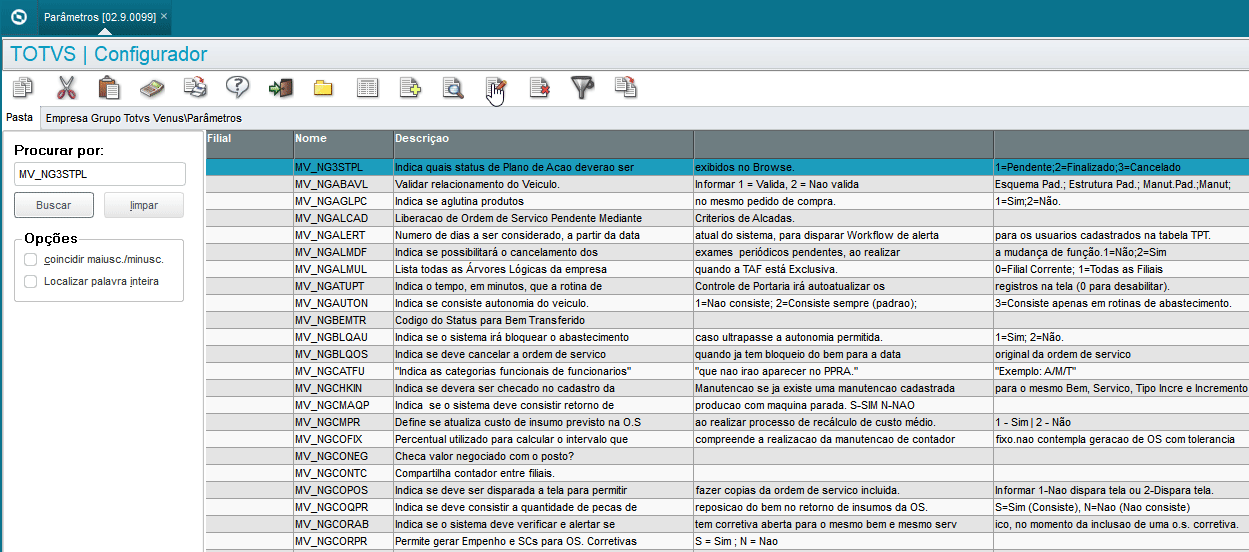Select the Pasta tab

pos(19,117)
